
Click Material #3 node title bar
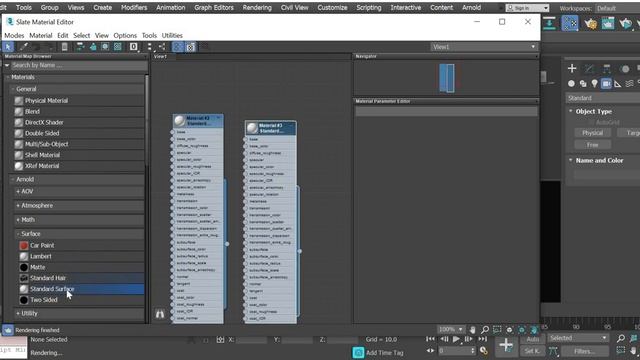click(x=271, y=128)
